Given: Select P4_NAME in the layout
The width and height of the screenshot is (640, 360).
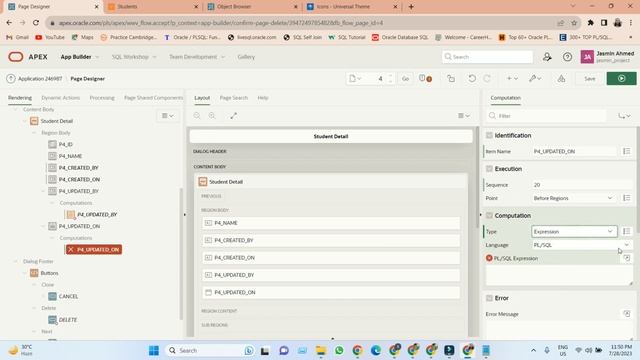Looking at the screenshot, I should (x=331, y=223).
